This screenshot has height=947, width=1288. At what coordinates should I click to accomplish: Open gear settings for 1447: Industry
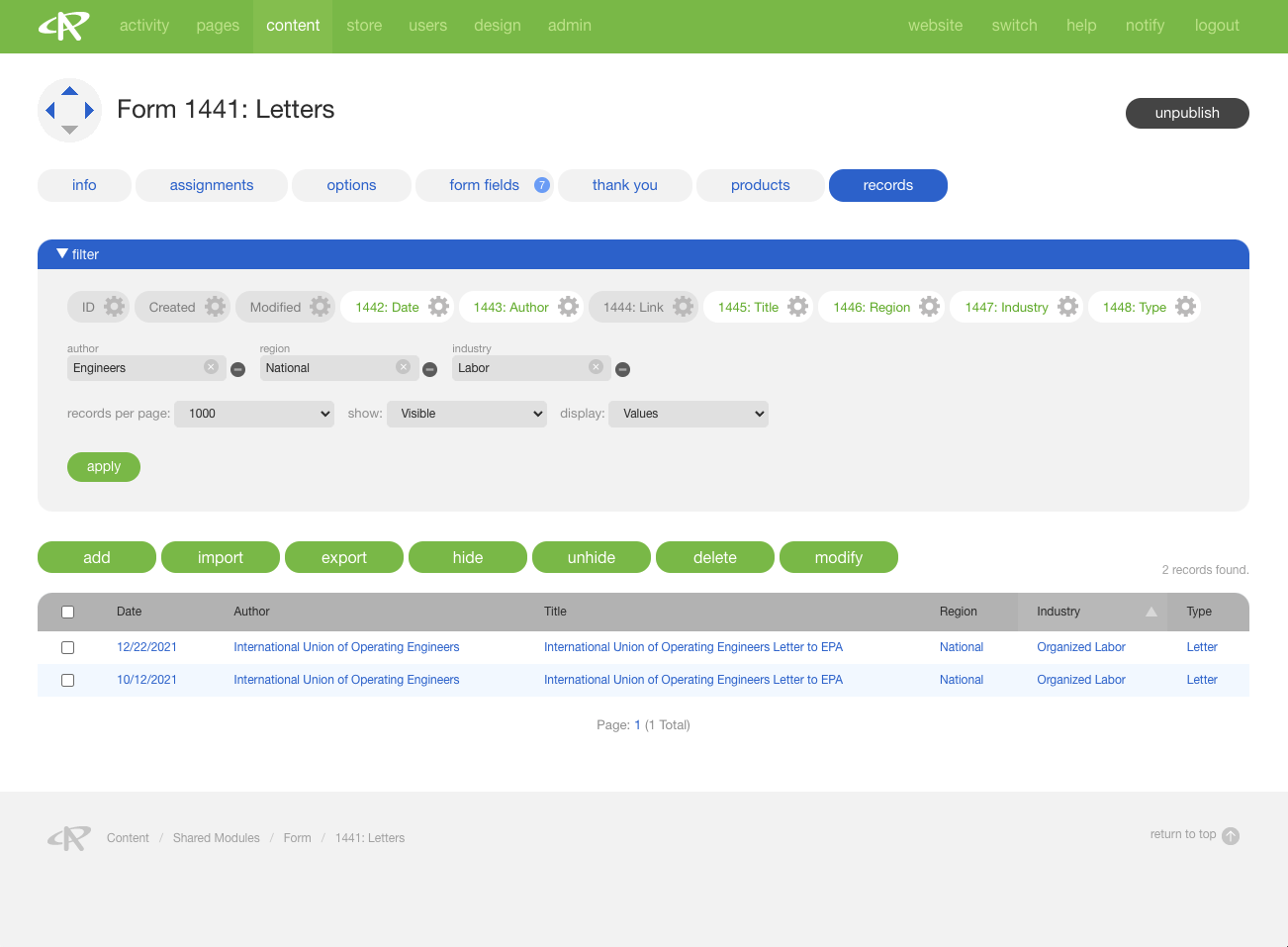pos(1068,307)
